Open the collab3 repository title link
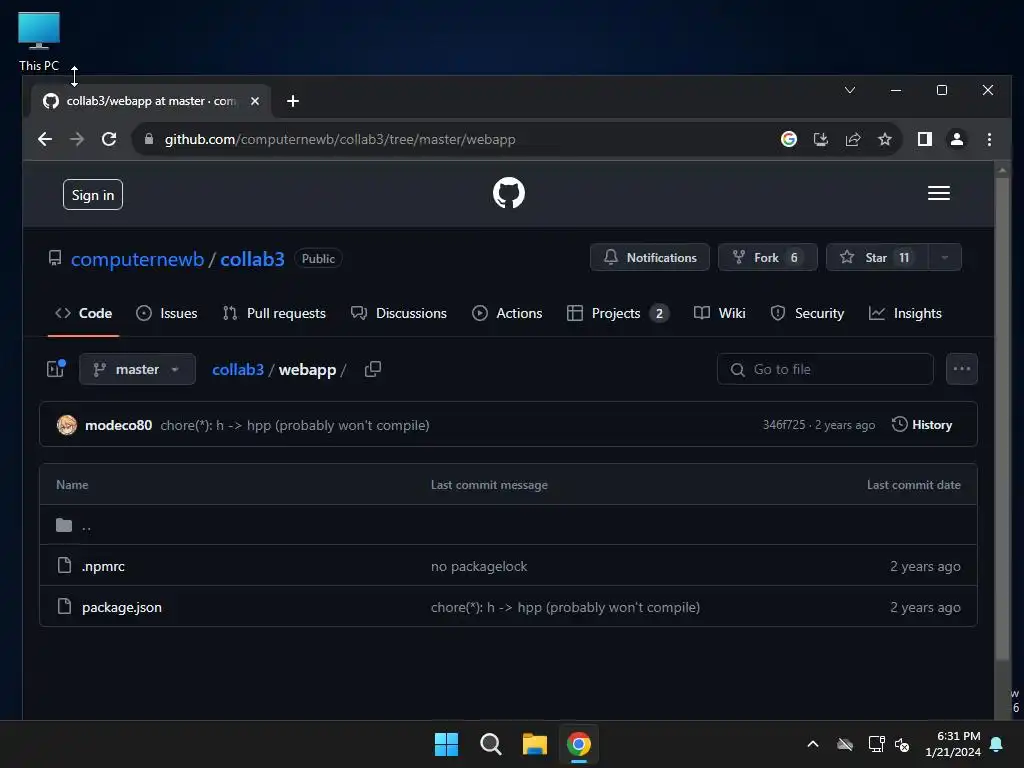 [x=252, y=259]
